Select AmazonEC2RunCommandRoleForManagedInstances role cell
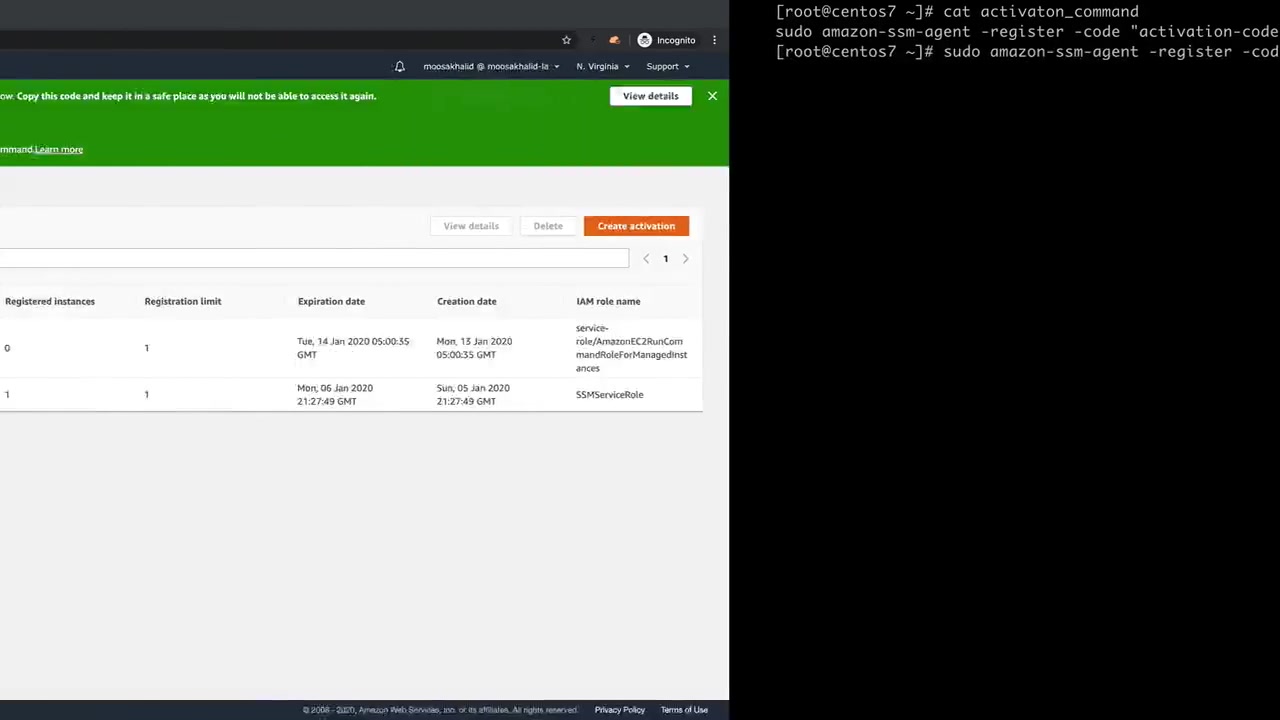Screen dimensions: 1280x720 pos(631,348)
